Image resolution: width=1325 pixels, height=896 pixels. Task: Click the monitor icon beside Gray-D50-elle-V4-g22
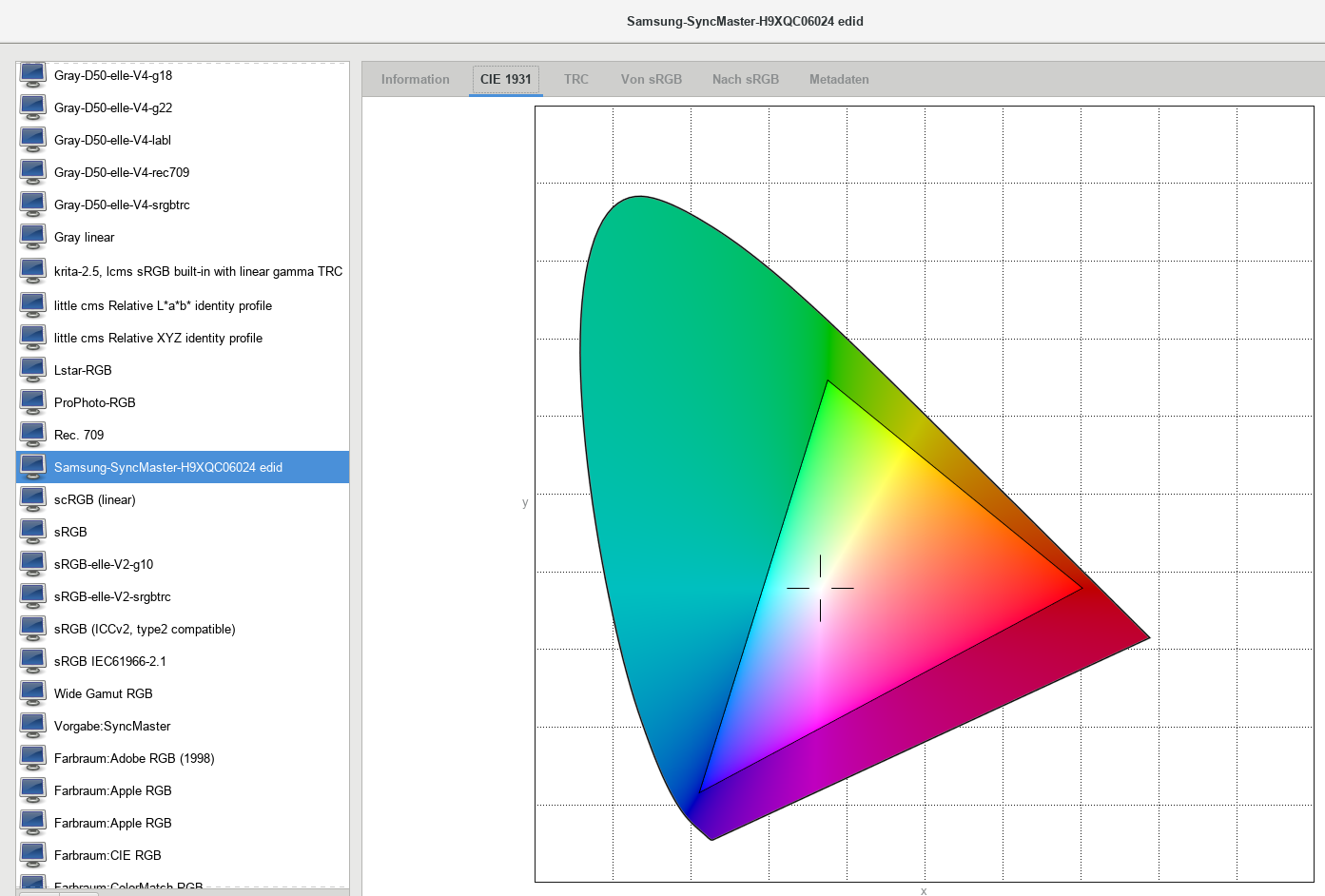(x=33, y=107)
